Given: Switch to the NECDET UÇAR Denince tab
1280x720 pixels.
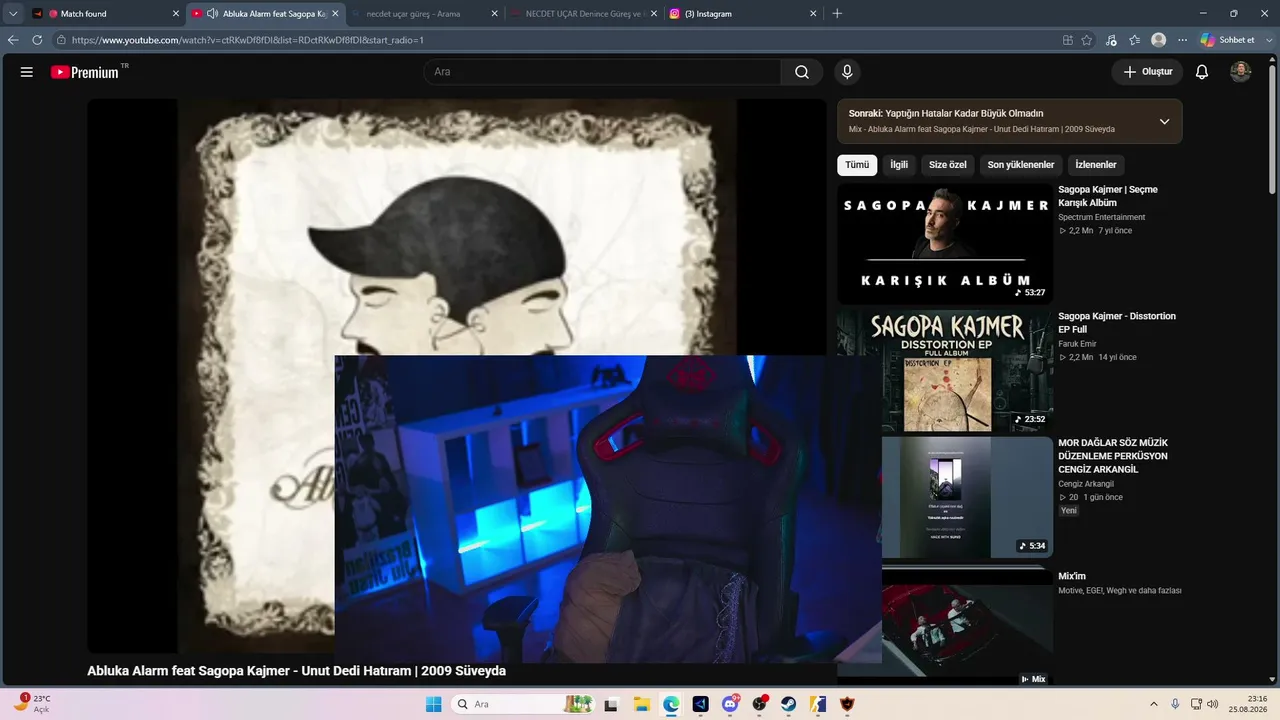Looking at the screenshot, I should click(584, 14).
